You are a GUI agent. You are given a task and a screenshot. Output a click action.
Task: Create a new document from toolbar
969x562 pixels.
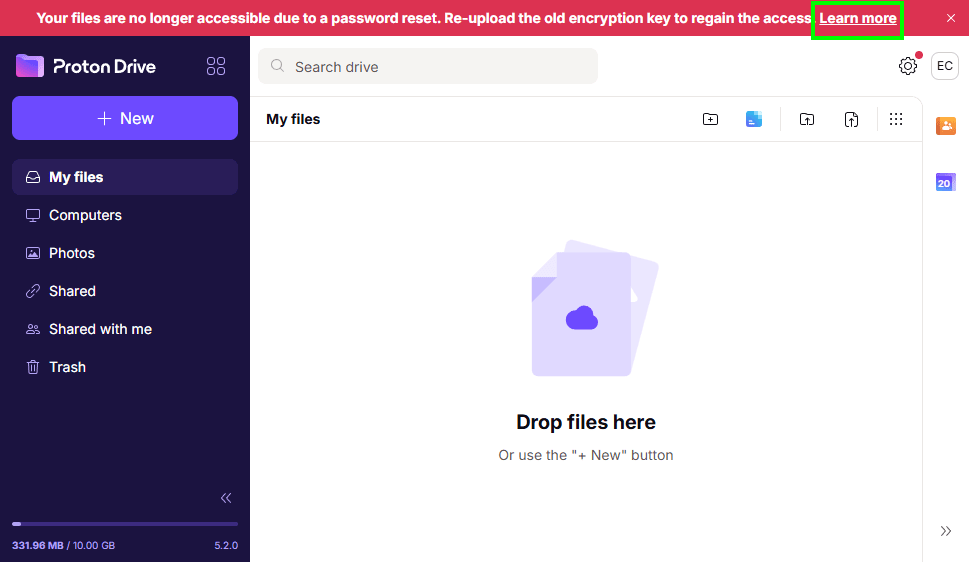coord(754,119)
